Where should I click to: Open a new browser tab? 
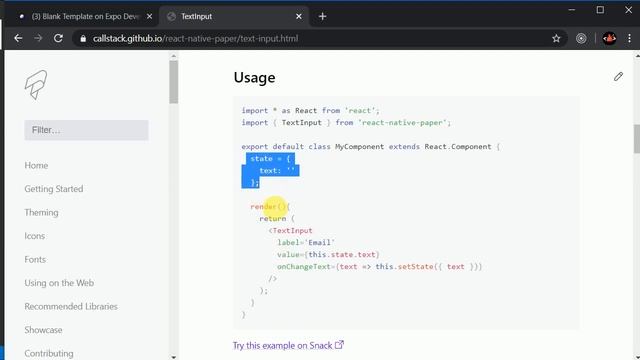(322, 16)
